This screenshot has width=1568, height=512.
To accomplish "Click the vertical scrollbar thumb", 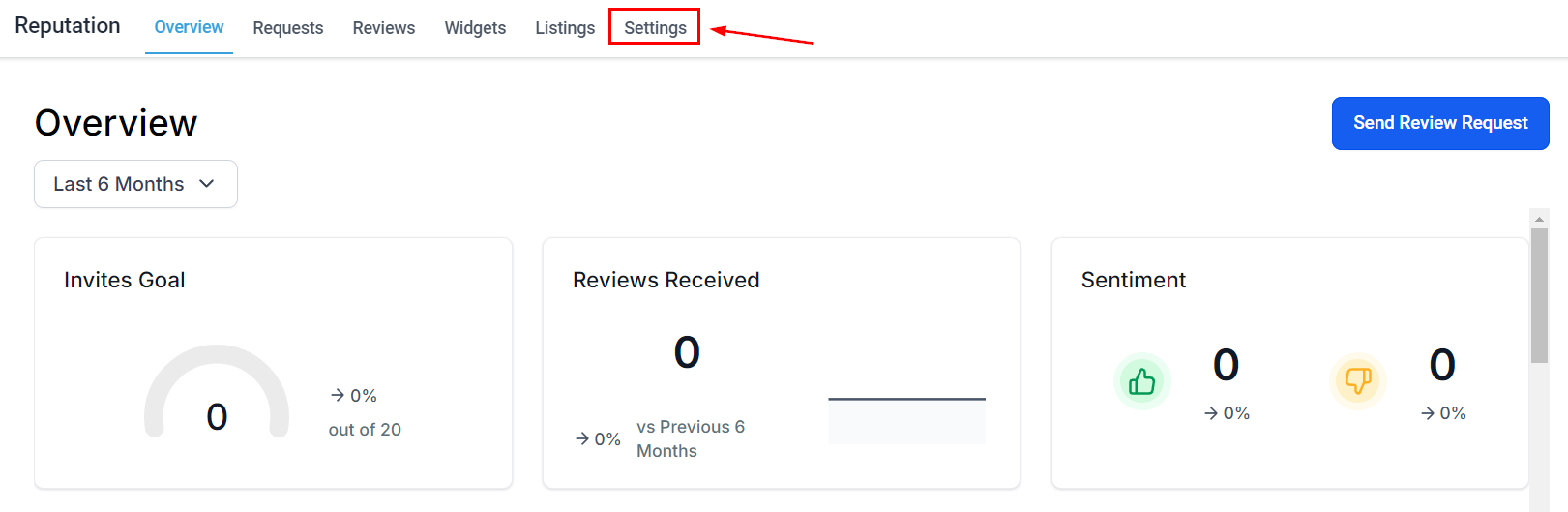I will point(1539,295).
